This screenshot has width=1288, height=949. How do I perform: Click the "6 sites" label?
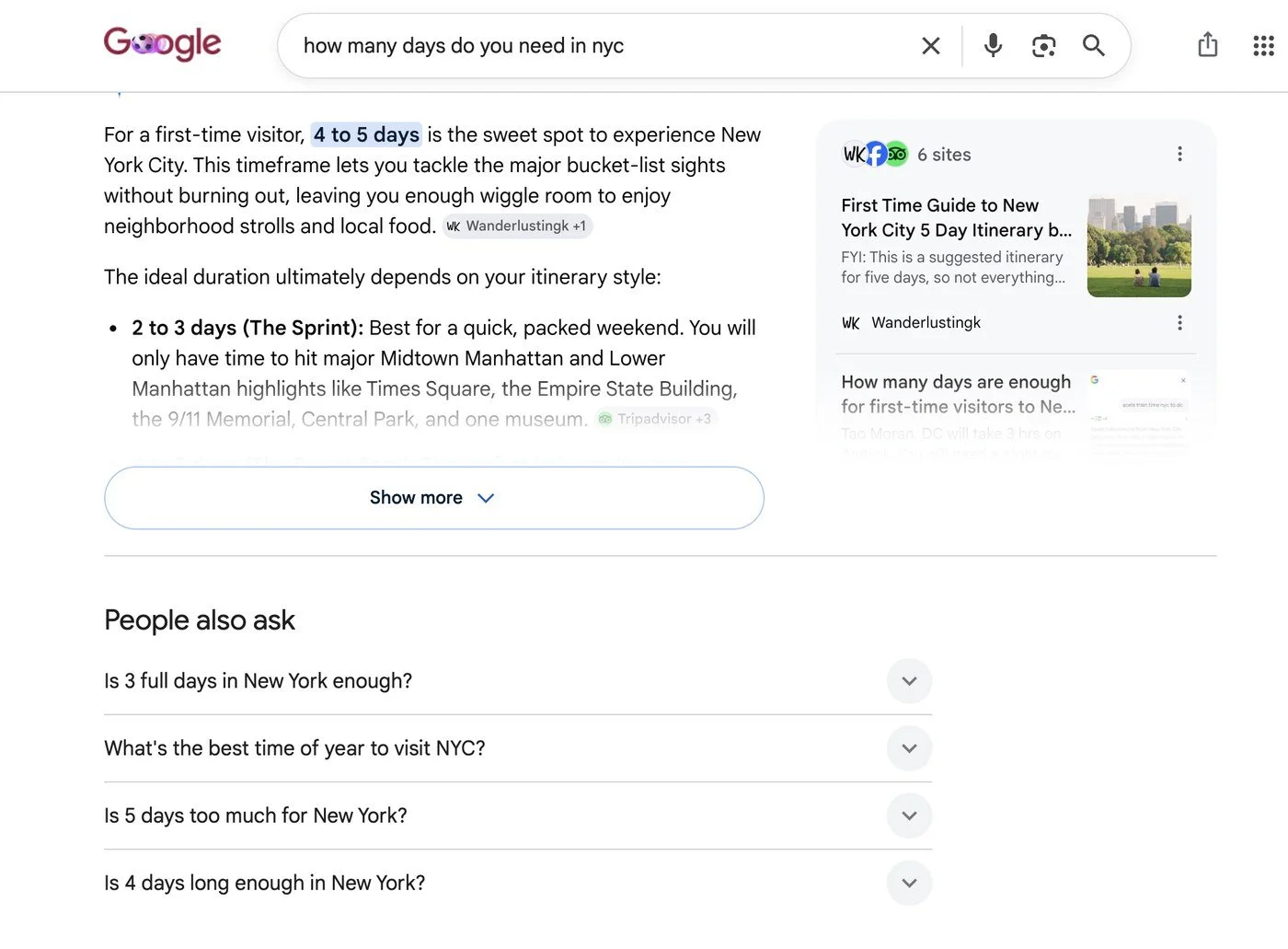[x=944, y=155]
